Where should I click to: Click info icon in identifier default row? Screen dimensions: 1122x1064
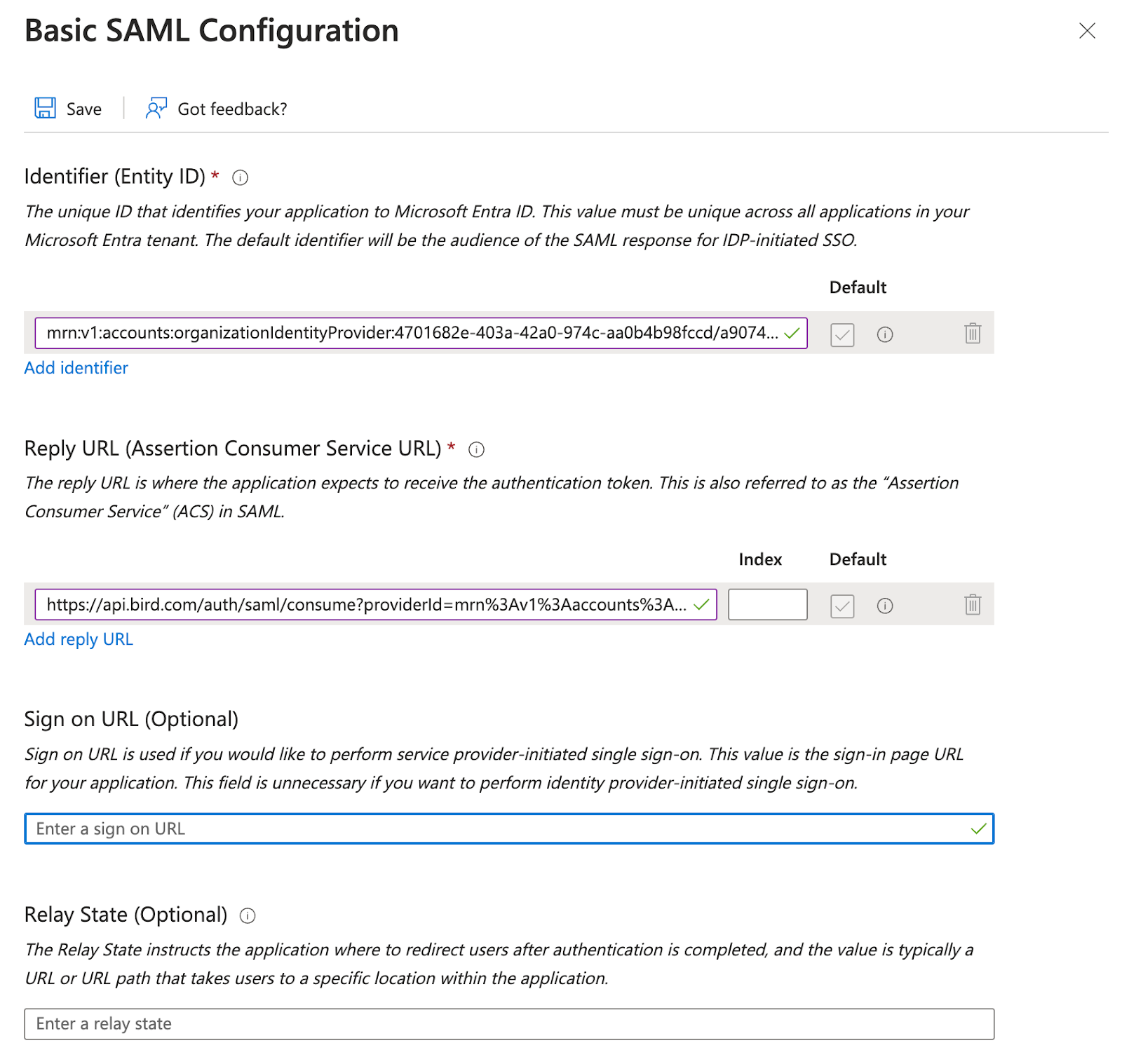click(884, 334)
